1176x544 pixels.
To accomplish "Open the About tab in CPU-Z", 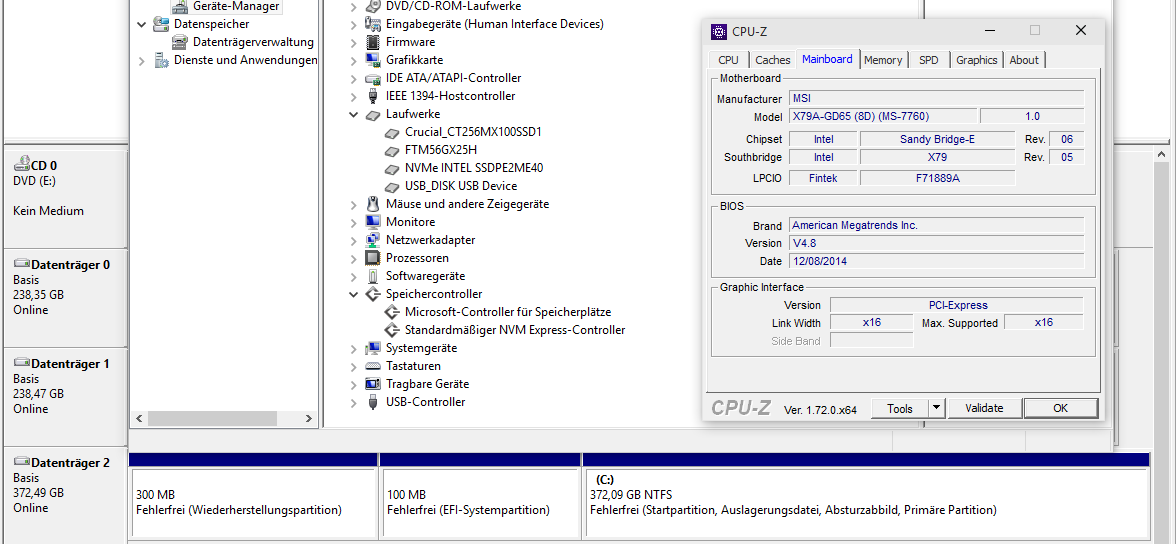I will coord(1024,60).
